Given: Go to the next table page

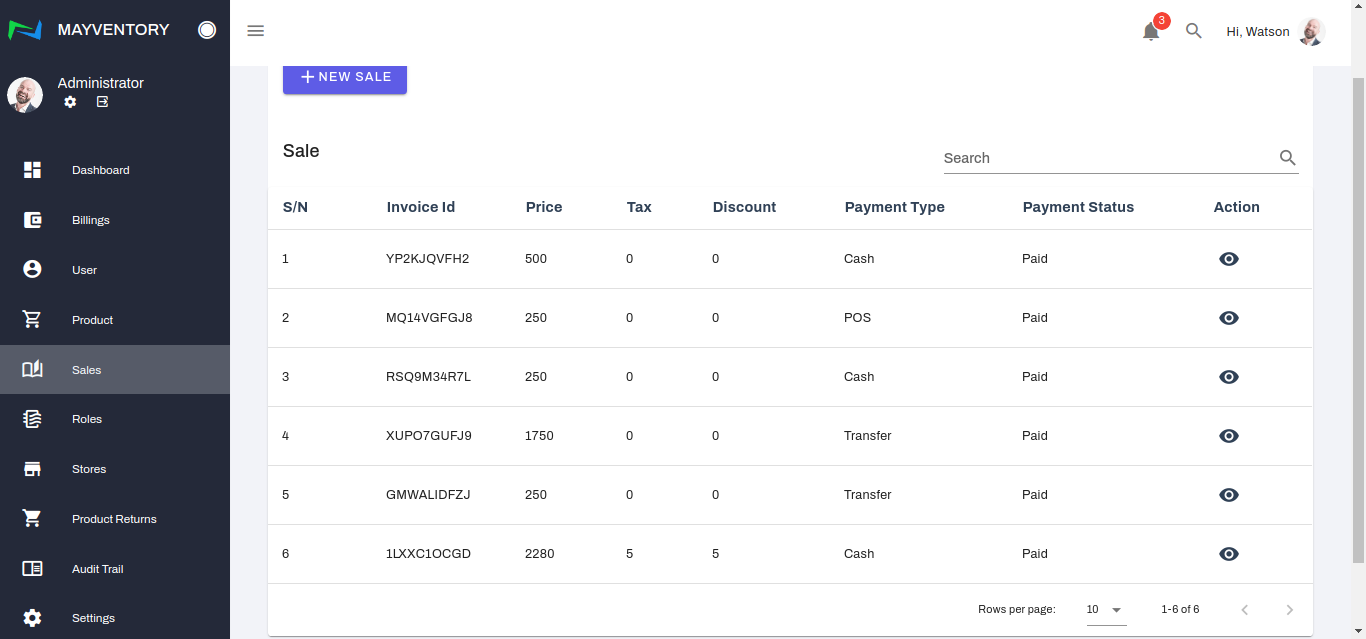Looking at the screenshot, I should 1289,610.
